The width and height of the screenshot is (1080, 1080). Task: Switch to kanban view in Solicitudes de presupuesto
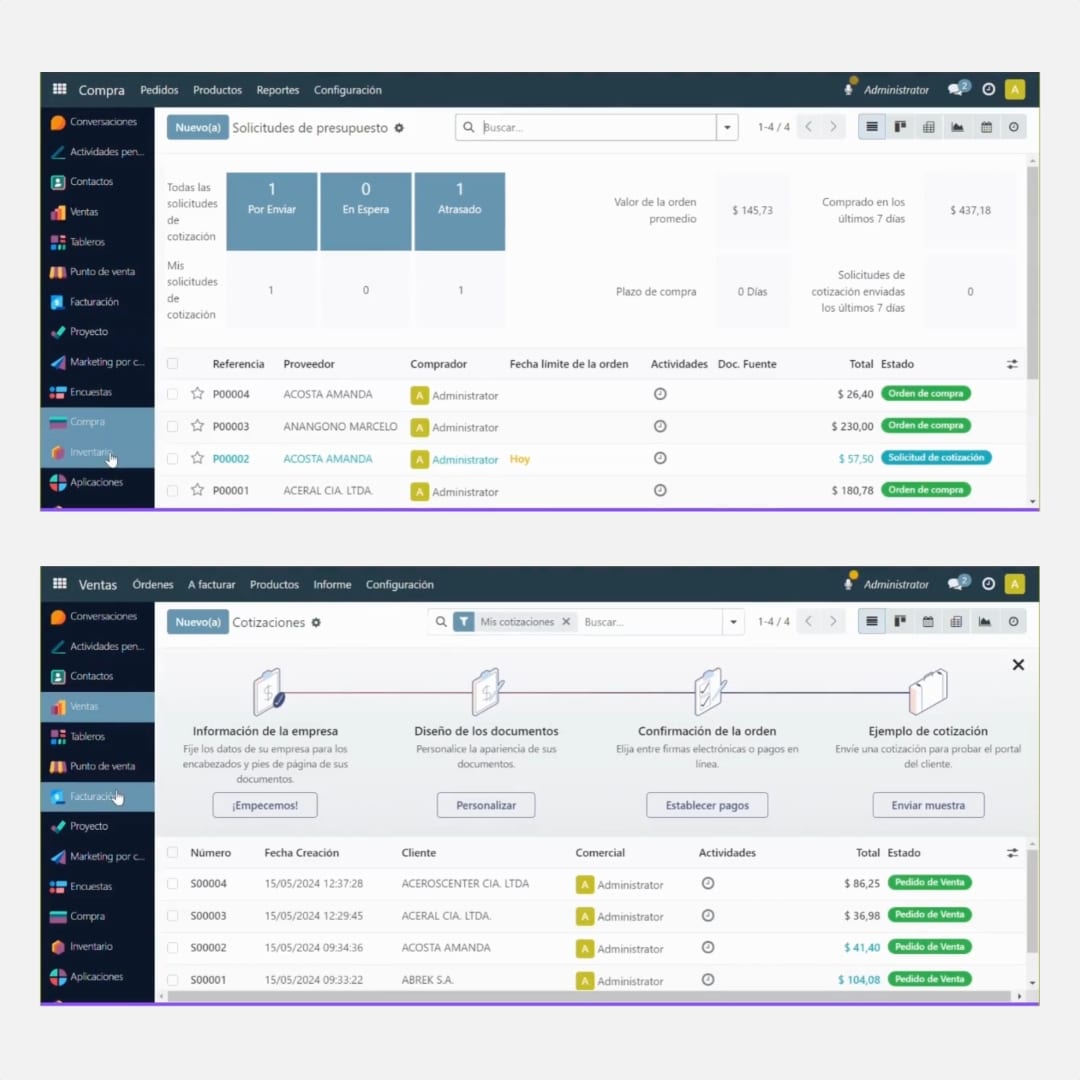900,127
